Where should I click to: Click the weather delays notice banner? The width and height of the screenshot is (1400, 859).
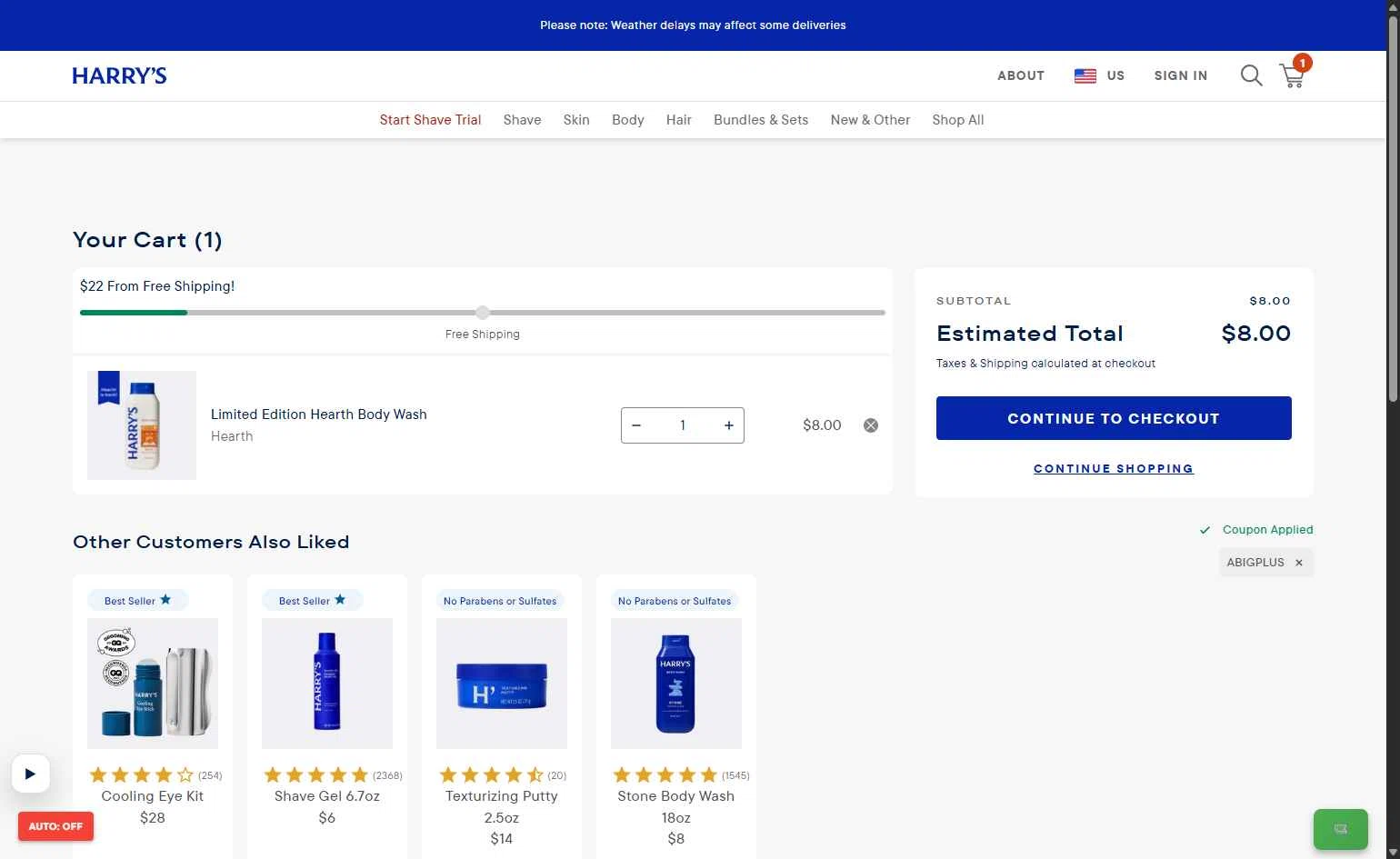pos(693,25)
